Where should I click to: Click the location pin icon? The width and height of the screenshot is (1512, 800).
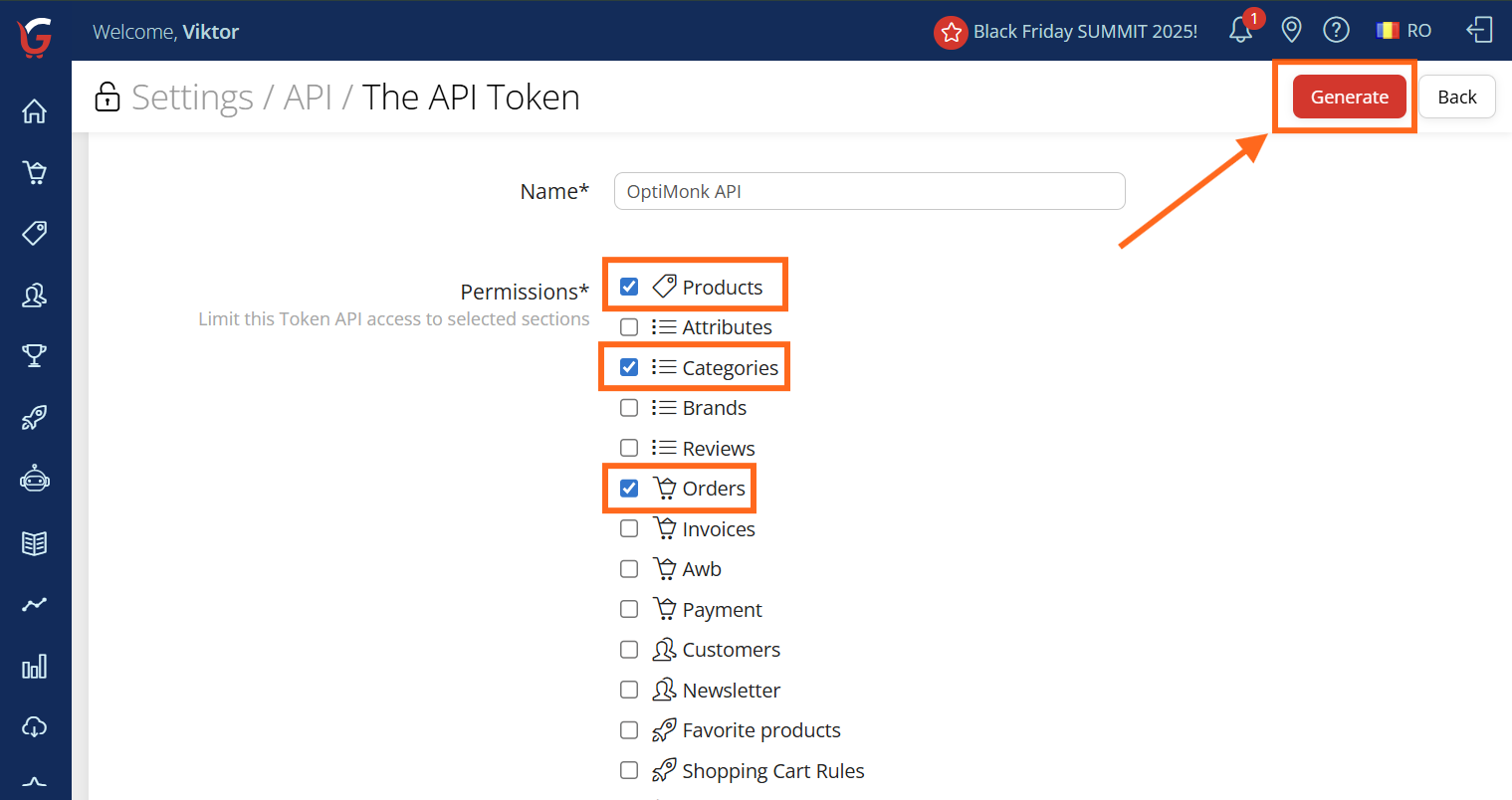click(x=1291, y=30)
